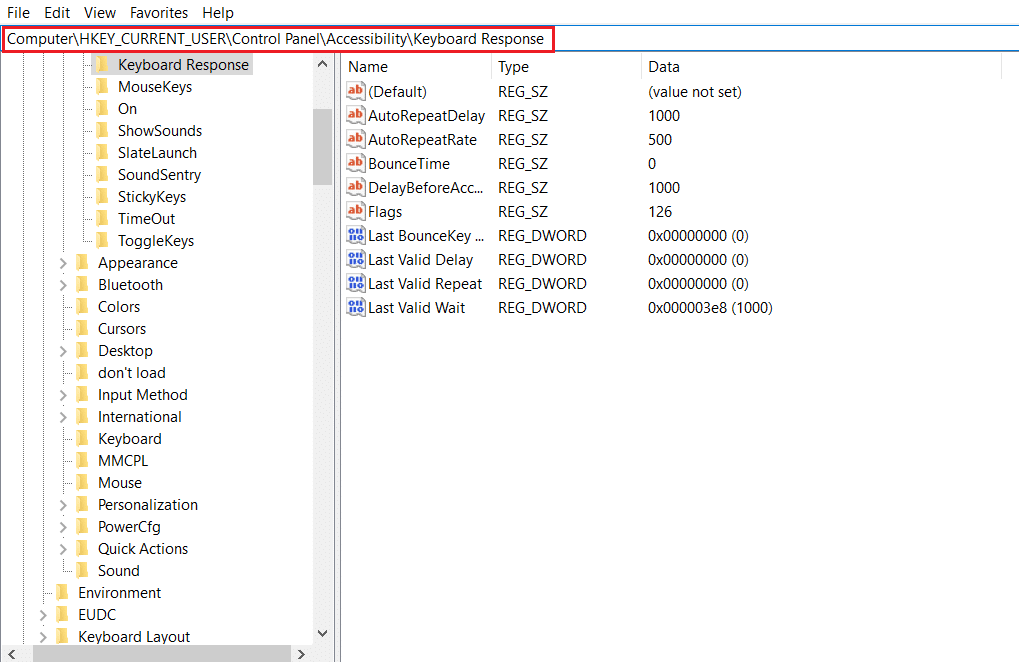The image size is (1019, 662).
Task: Expand the Quick Actions key
Action: pyautogui.click(x=63, y=549)
